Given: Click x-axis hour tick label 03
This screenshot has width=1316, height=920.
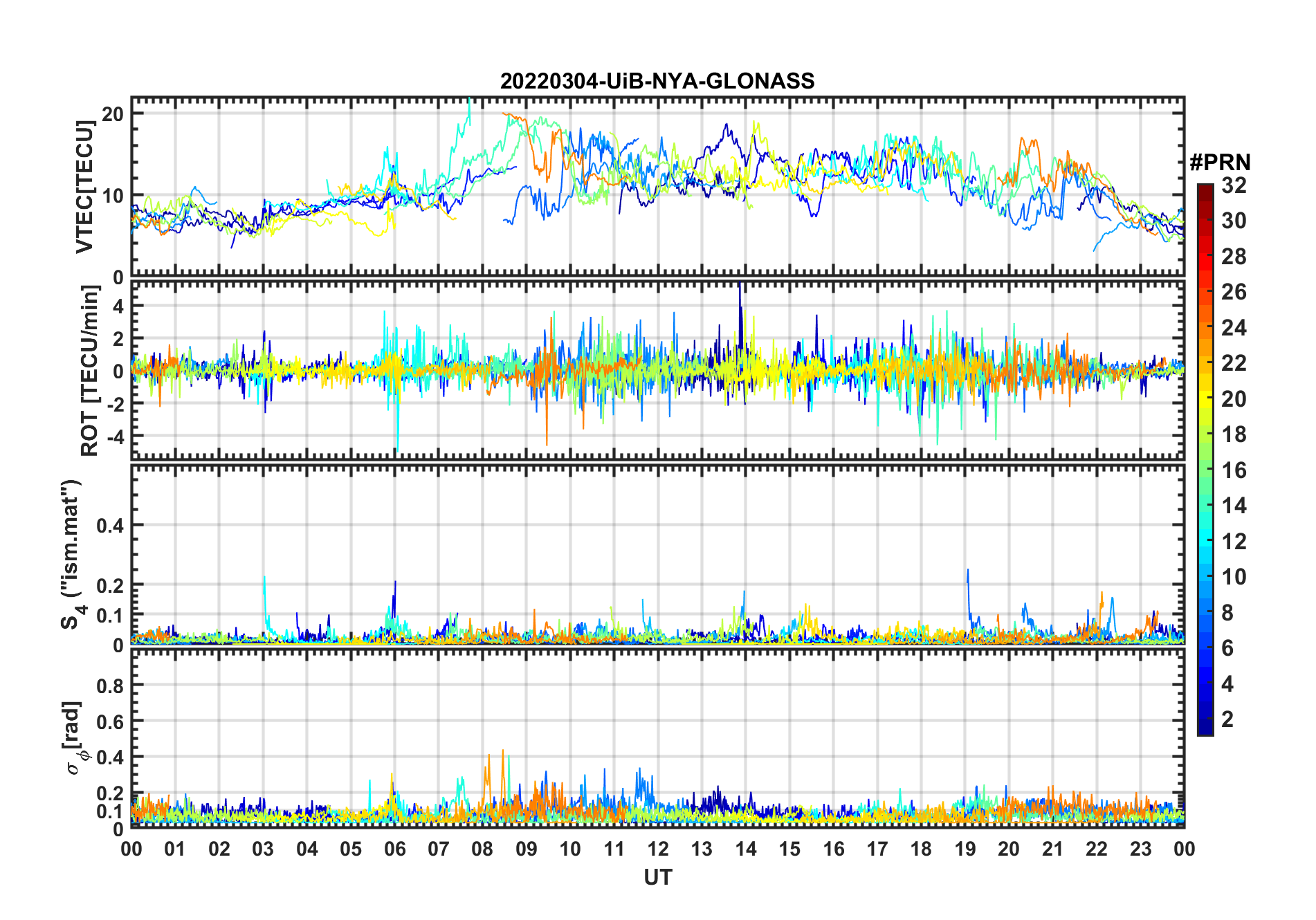Looking at the screenshot, I should point(263,849).
